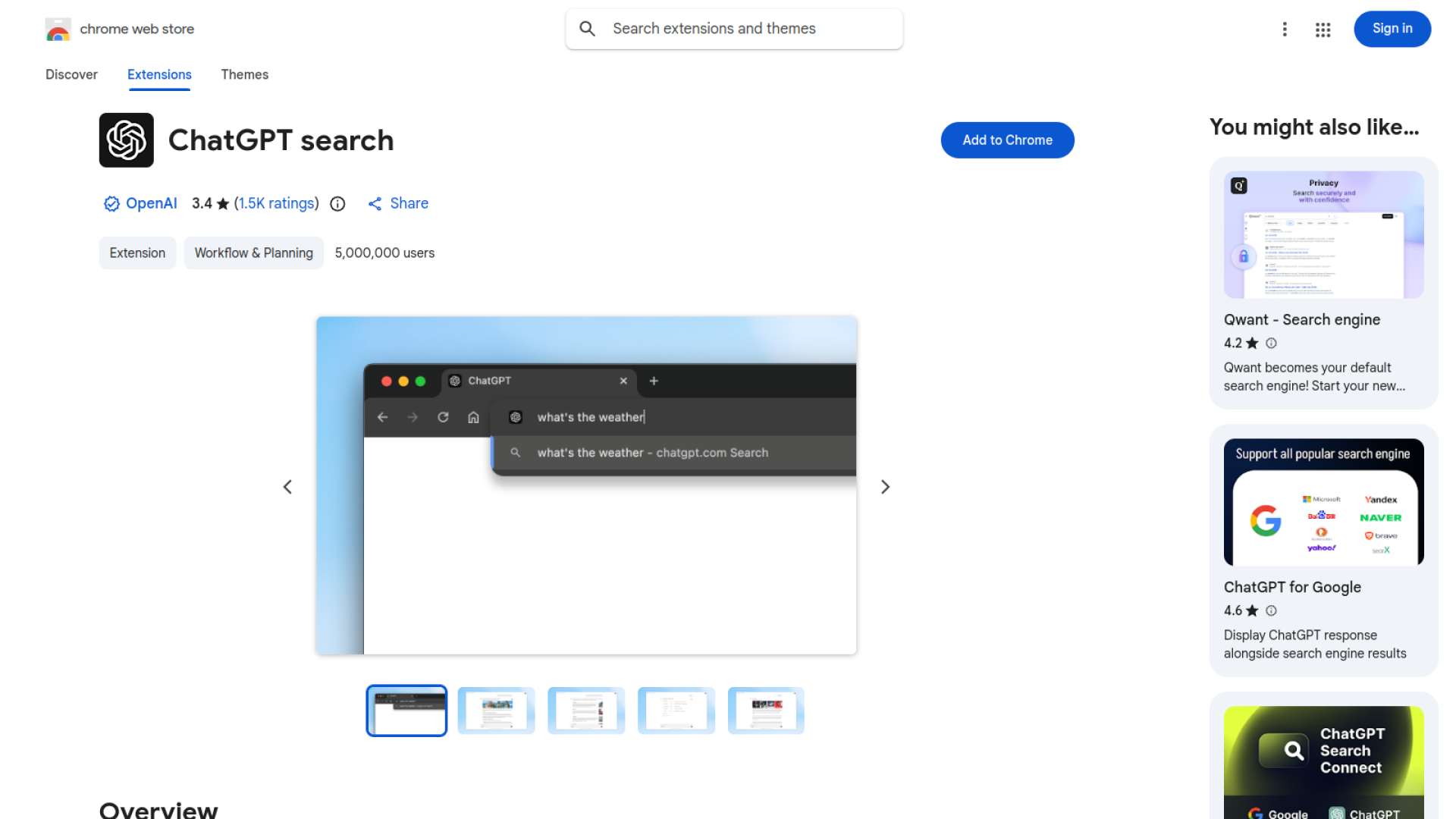Open the Google apps grid menu
The image size is (1456, 819).
point(1323,29)
